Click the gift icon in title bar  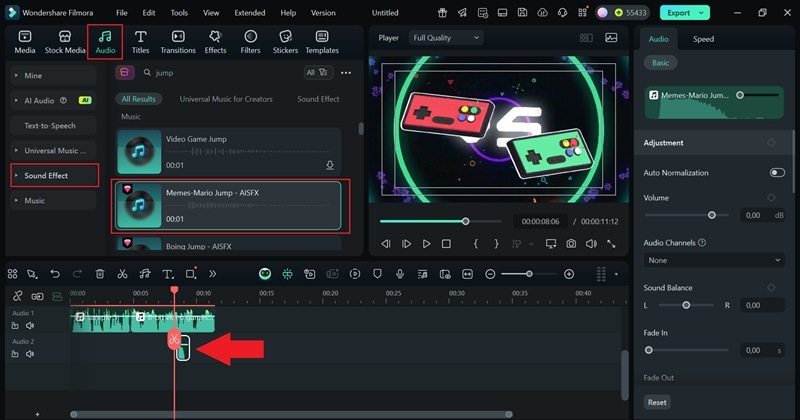[x=442, y=13]
